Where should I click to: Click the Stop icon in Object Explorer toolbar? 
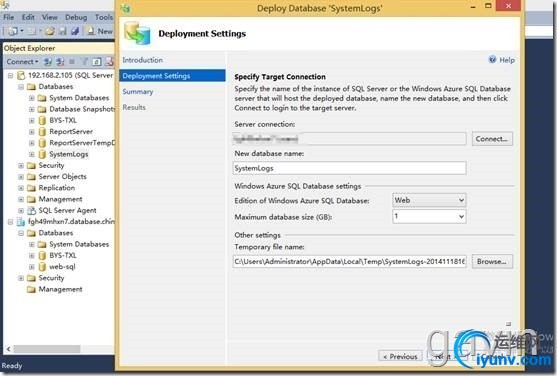click(x=72, y=62)
